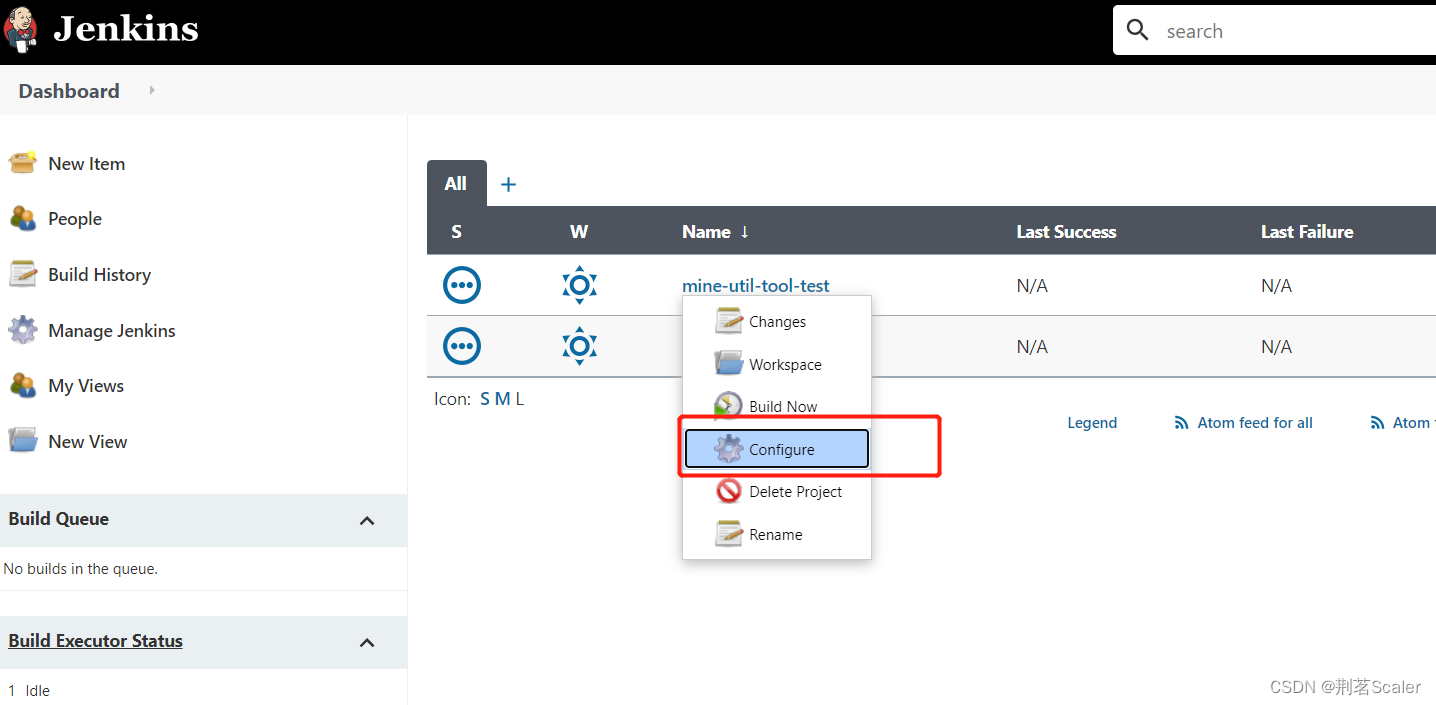
Task: Click the weather icon in the second row
Action: (579, 346)
